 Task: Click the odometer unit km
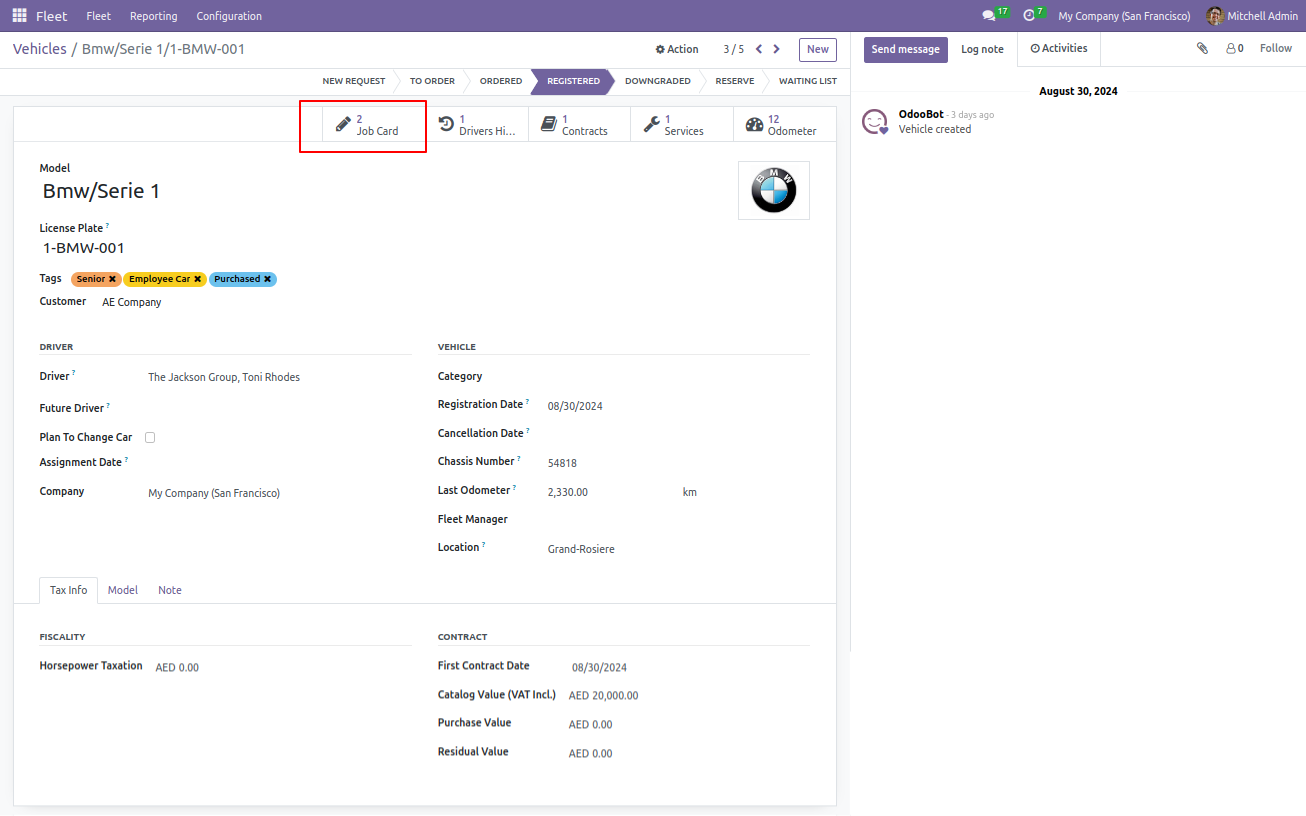(690, 492)
